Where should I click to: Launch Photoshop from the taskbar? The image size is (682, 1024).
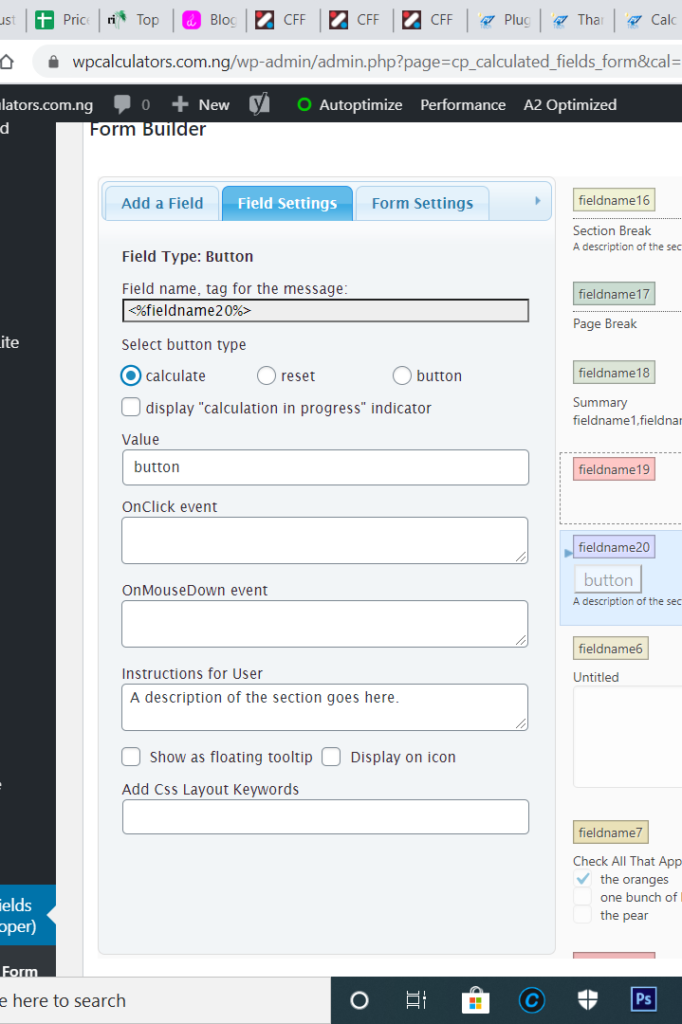pos(644,999)
